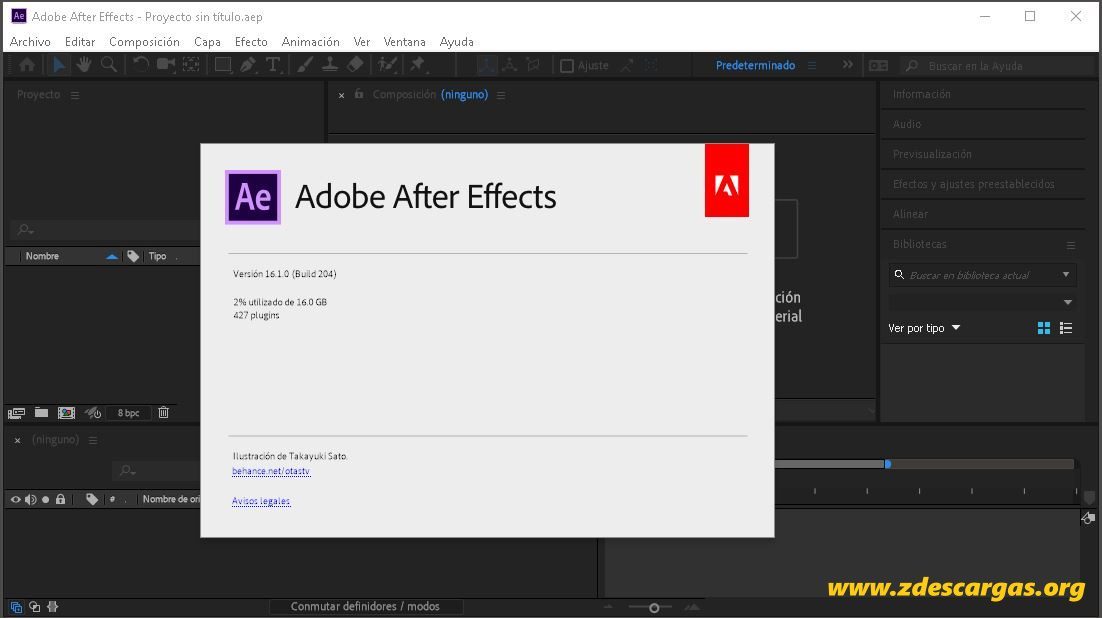Select the Unified Camera tool

coord(166,65)
